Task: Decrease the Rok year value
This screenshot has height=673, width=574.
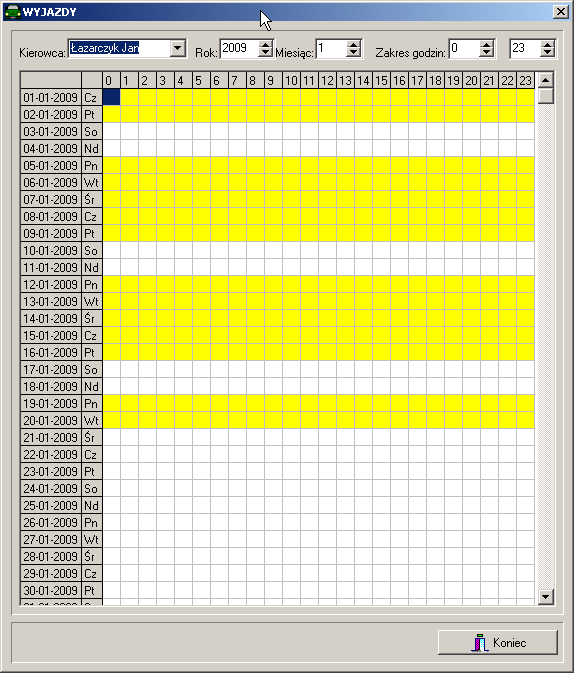Action: pyautogui.click(x=266, y=52)
